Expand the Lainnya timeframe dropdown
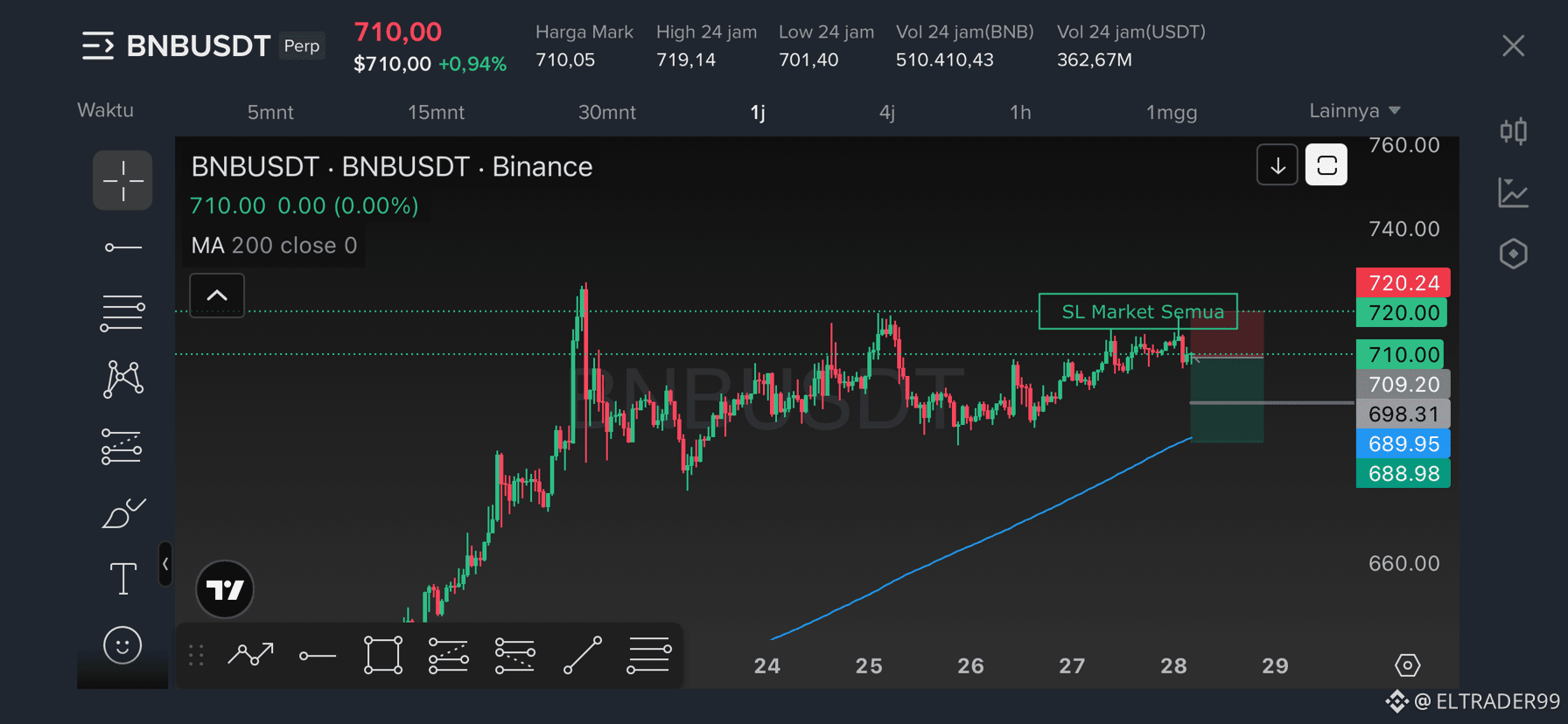Image resolution: width=1568 pixels, height=724 pixels. click(1354, 111)
